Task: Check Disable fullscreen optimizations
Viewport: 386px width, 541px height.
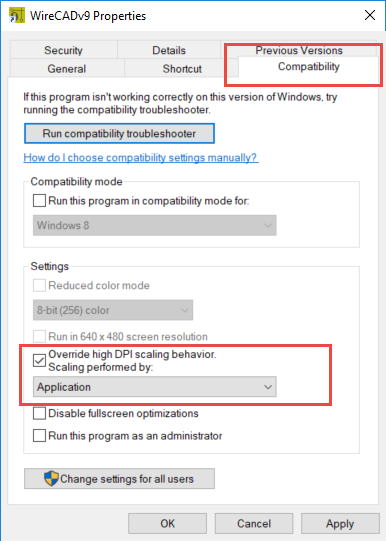Action: pos(39,413)
